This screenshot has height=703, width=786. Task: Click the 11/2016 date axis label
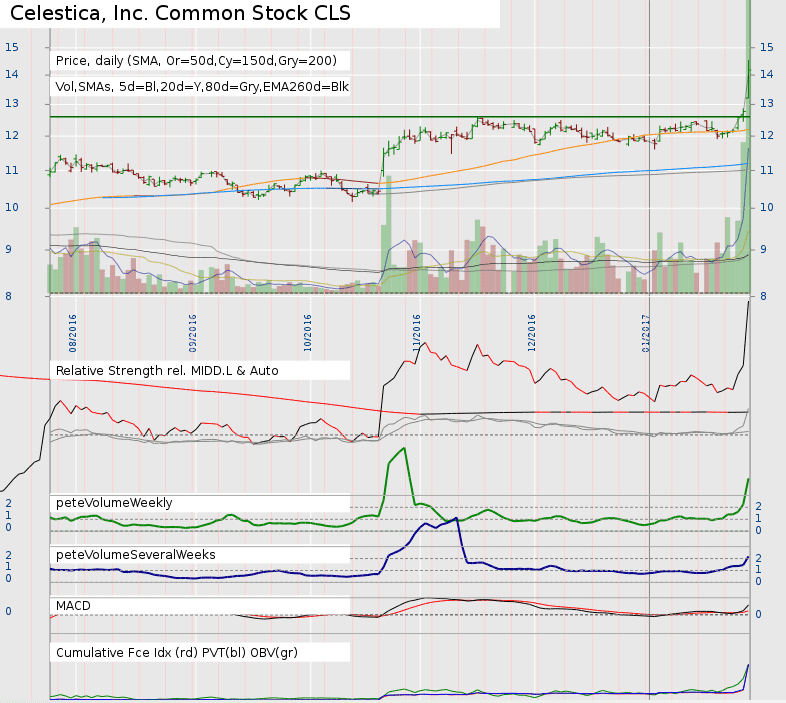(417, 333)
